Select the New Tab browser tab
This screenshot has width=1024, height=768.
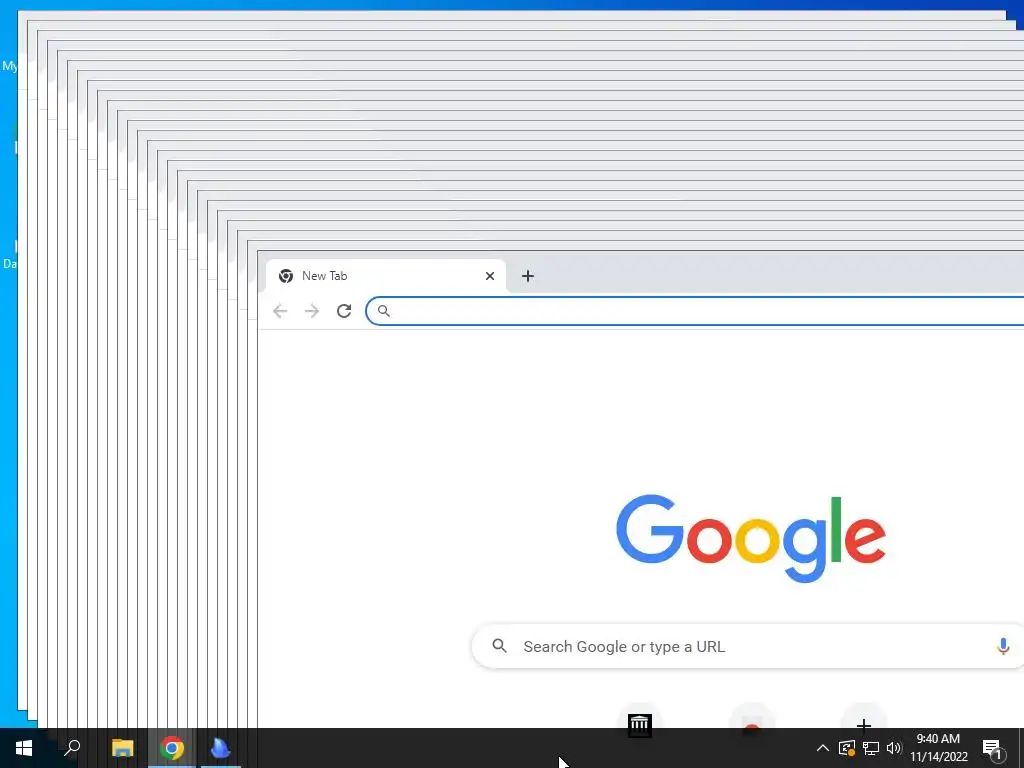pos(385,276)
